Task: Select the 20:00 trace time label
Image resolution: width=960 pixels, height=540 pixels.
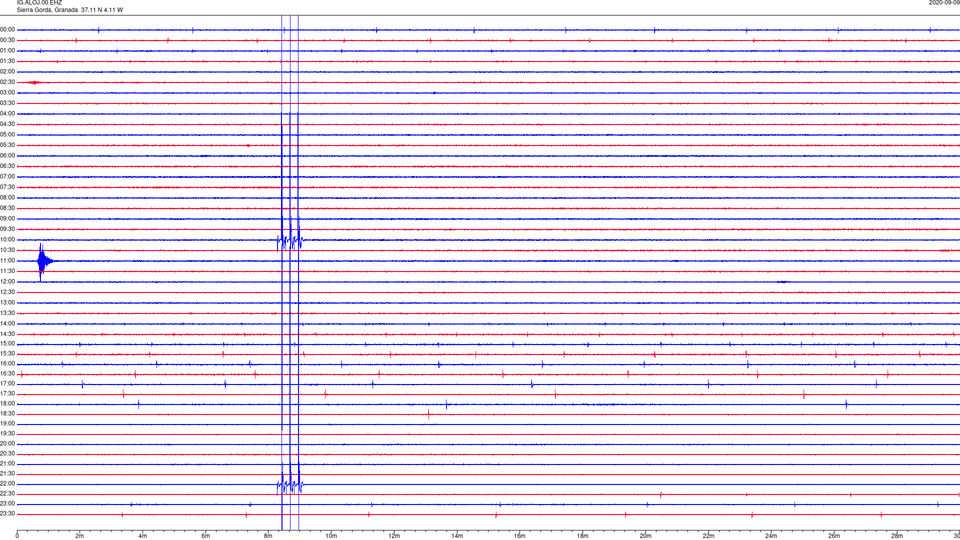Action: tap(7, 444)
